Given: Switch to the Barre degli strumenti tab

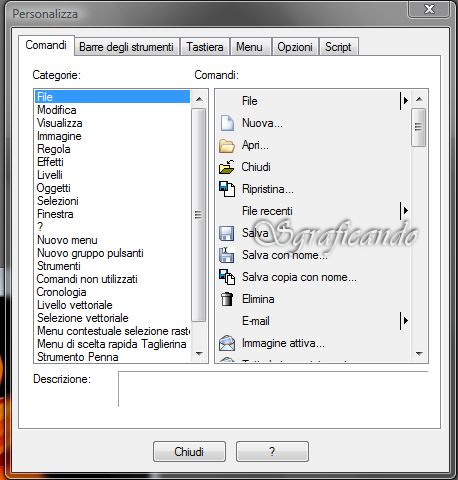Looking at the screenshot, I should pyautogui.click(x=126, y=47).
